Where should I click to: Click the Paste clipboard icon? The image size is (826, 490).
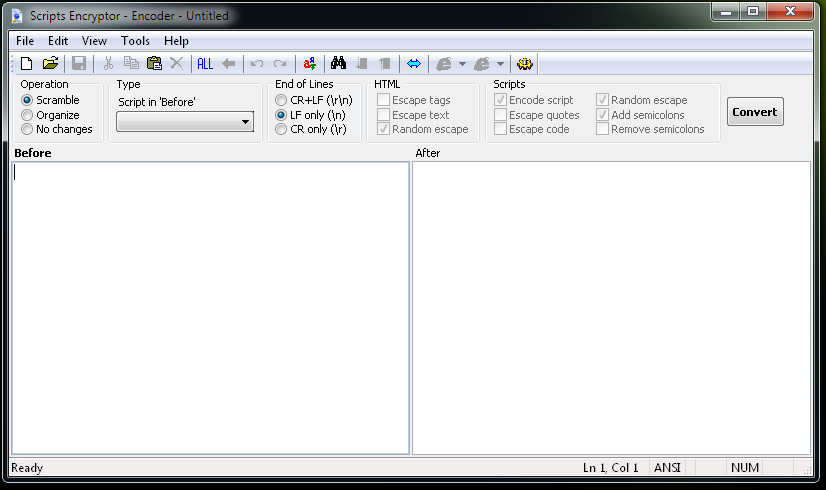tap(154, 64)
